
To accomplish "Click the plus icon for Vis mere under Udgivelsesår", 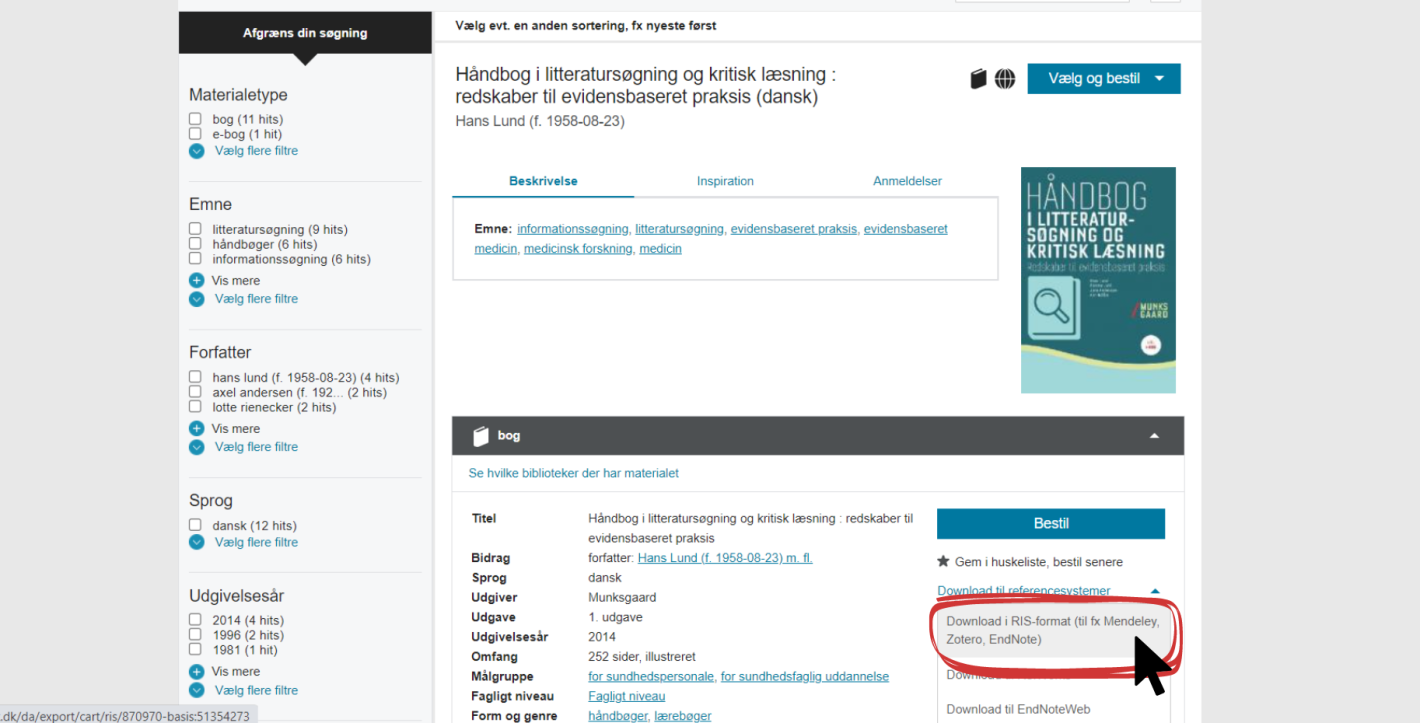I will pos(196,672).
